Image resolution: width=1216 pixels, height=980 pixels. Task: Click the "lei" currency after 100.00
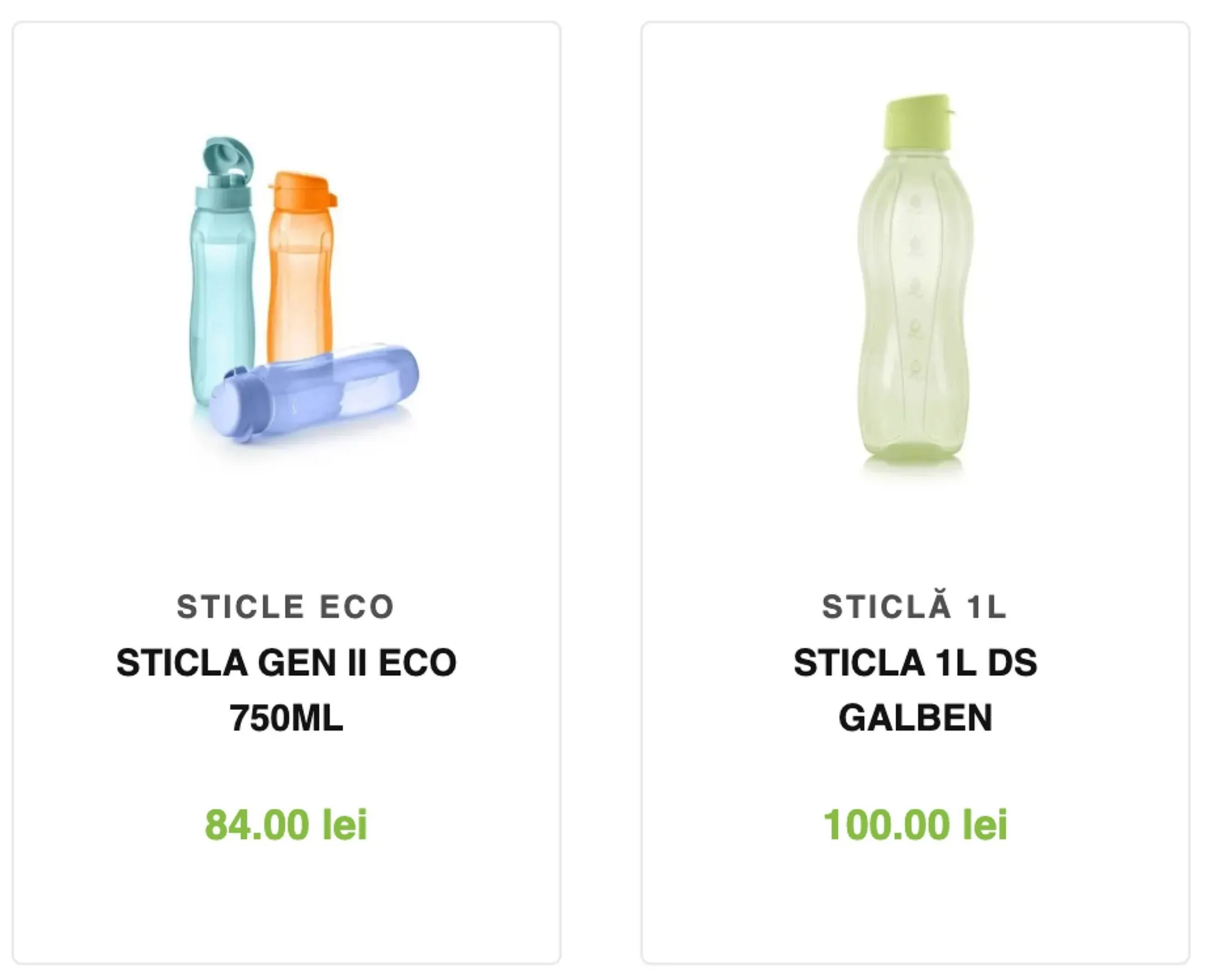pyautogui.click(x=985, y=825)
